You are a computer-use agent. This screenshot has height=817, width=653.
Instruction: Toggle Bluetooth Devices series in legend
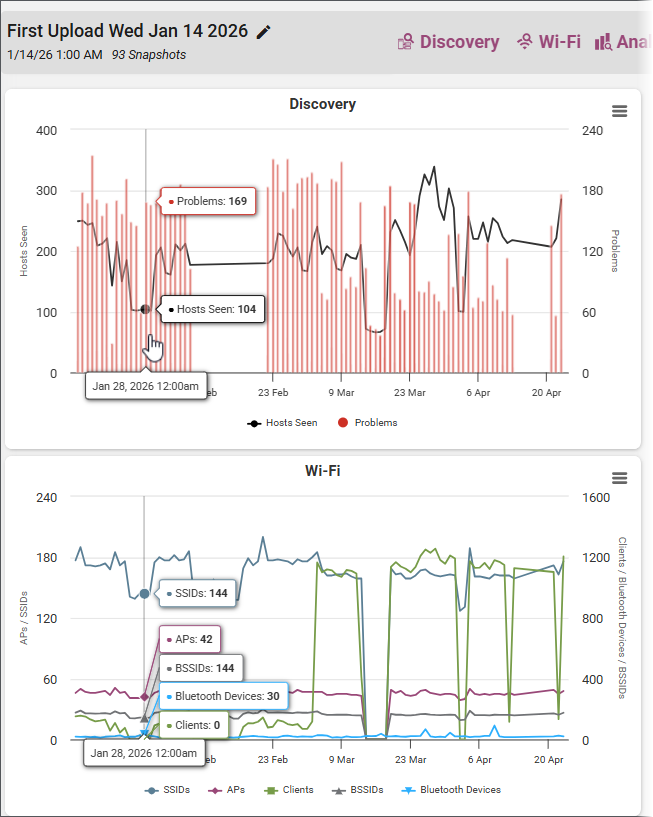[451, 790]
